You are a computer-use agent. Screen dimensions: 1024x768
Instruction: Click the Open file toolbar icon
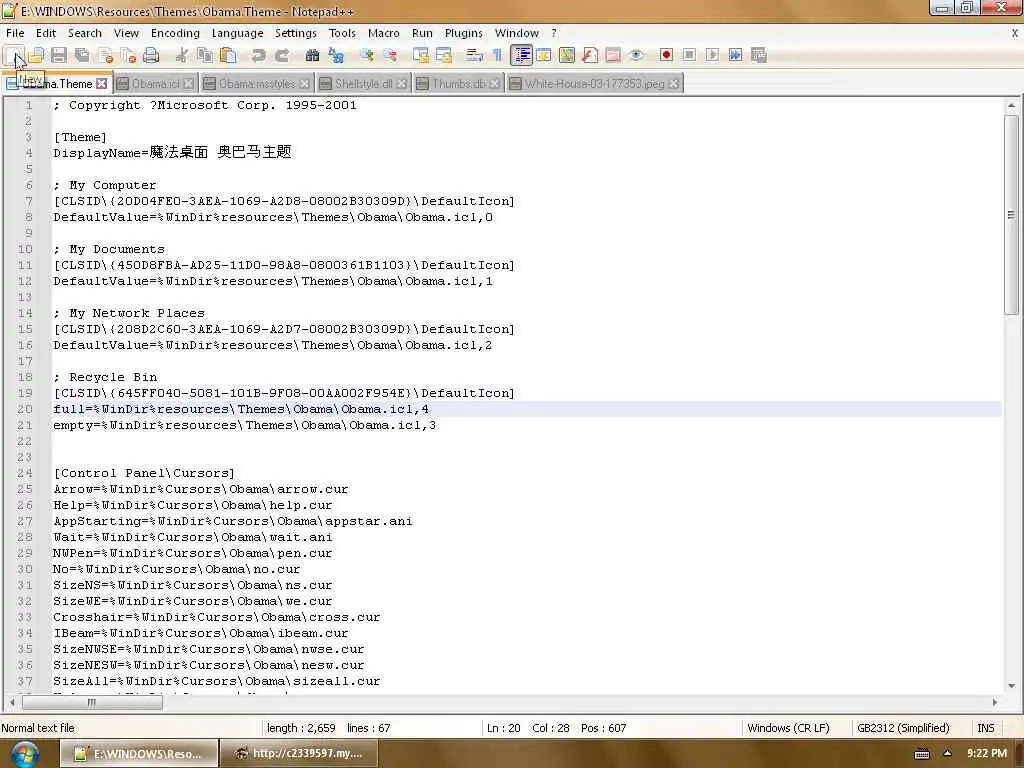point(36,56)
